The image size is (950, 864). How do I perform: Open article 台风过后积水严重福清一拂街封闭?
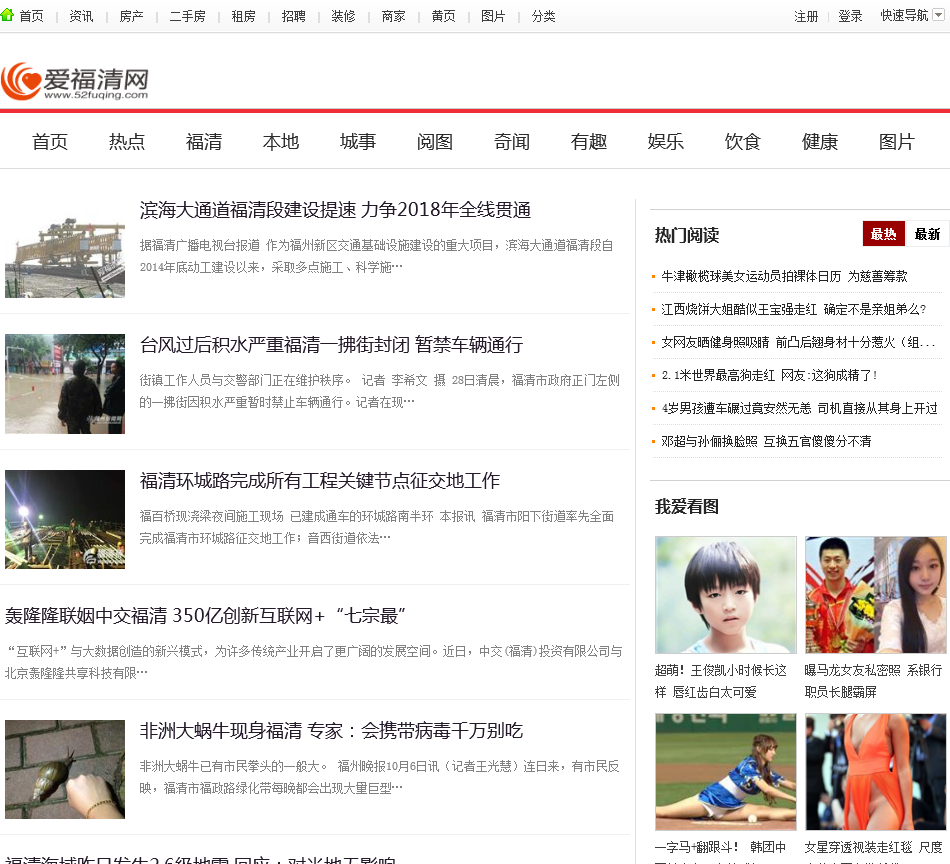(x=331, y=345)
